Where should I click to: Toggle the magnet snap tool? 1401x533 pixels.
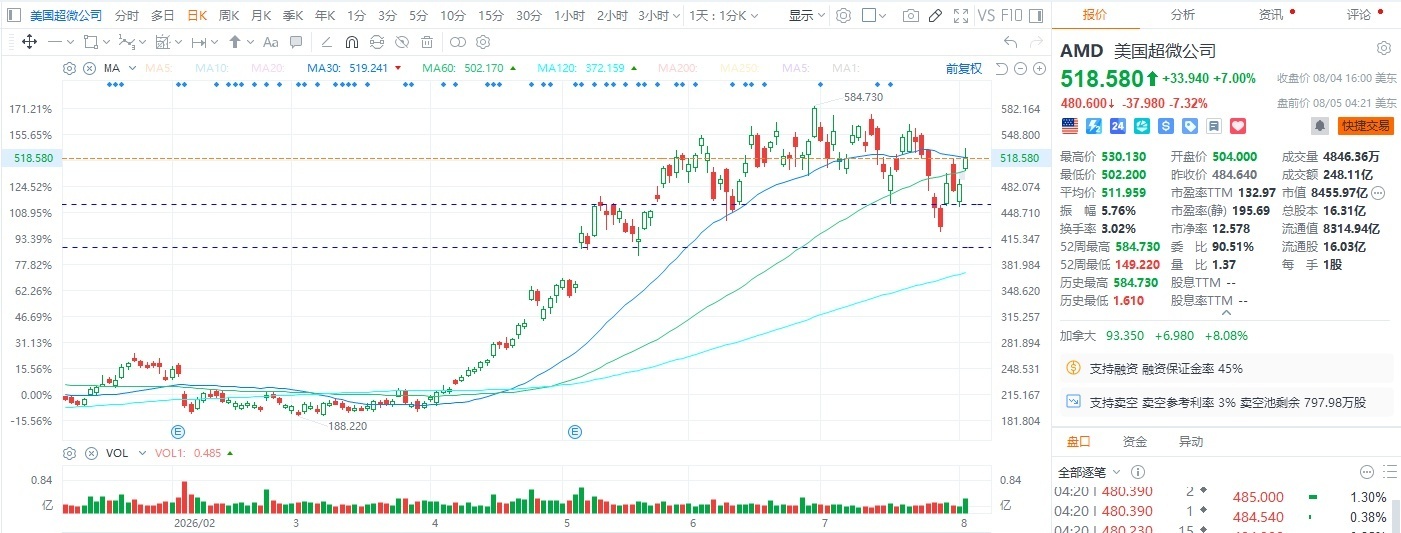pos(351,42)
